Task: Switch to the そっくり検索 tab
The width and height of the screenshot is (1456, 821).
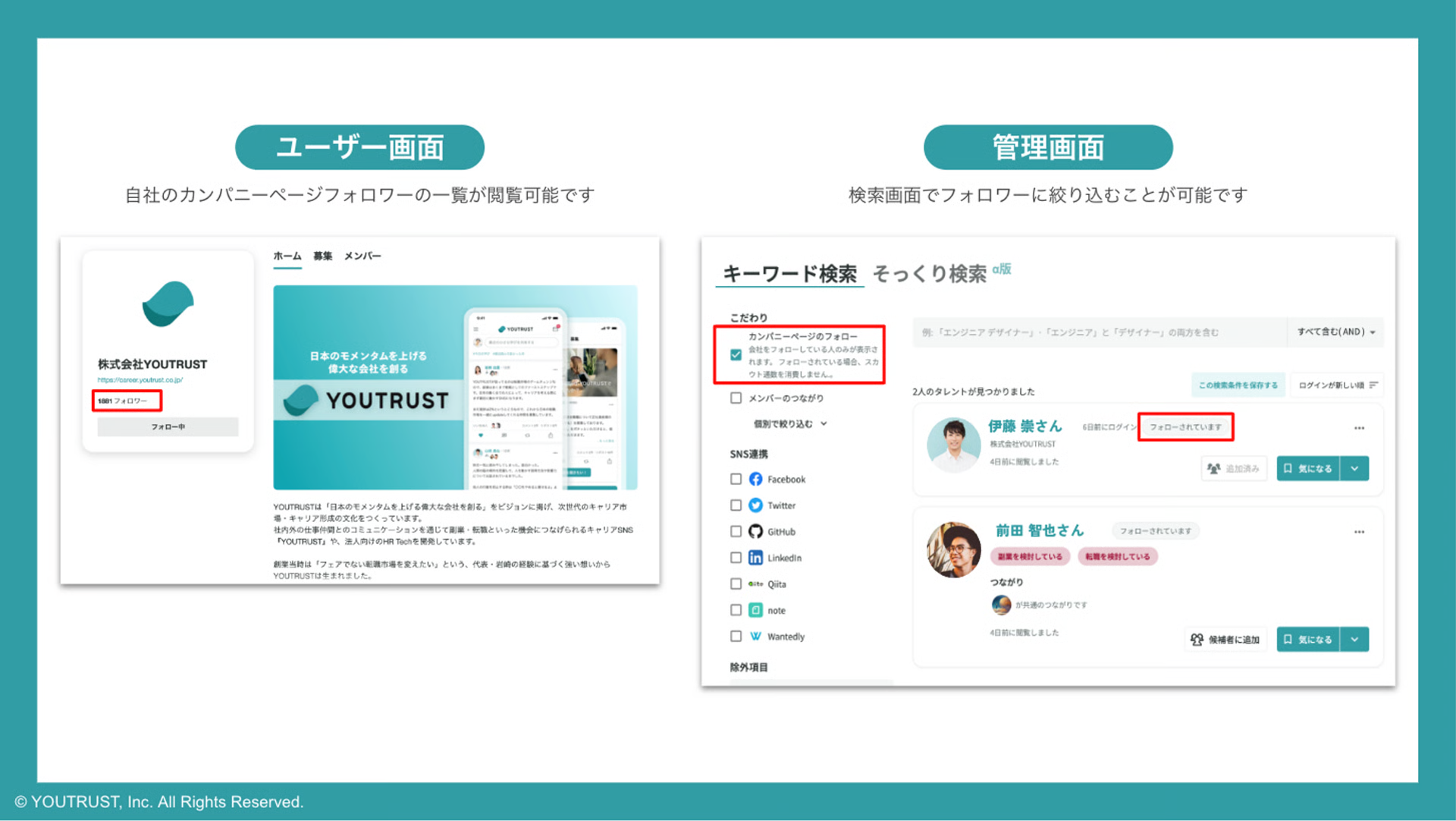Action: 930,273
